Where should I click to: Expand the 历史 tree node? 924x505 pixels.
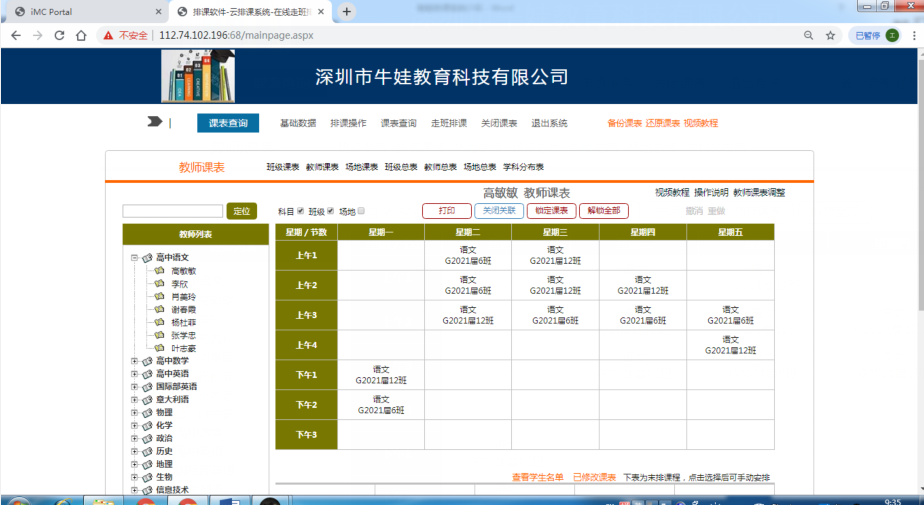coord(134,451)
